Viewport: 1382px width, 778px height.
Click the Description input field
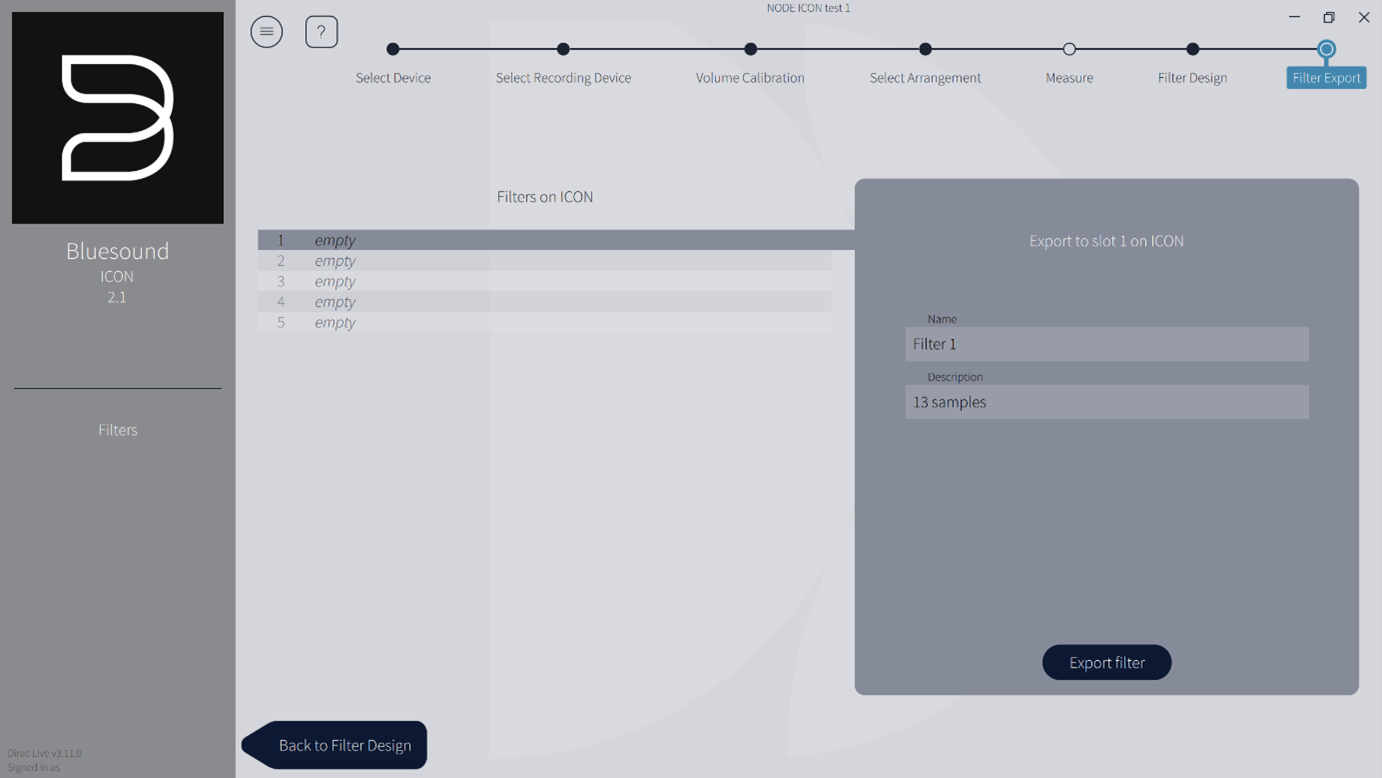1106,402
